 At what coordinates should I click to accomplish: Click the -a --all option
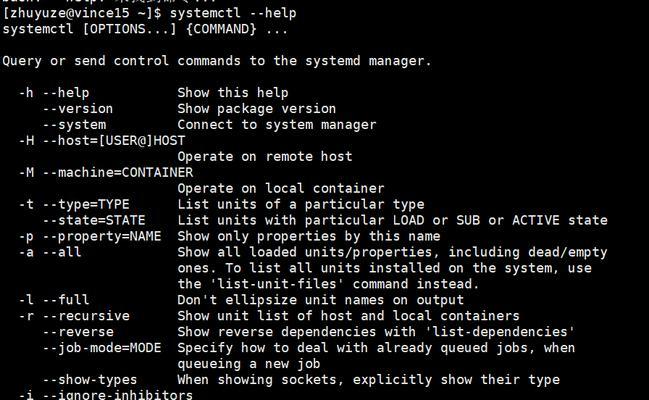point(50,252)
